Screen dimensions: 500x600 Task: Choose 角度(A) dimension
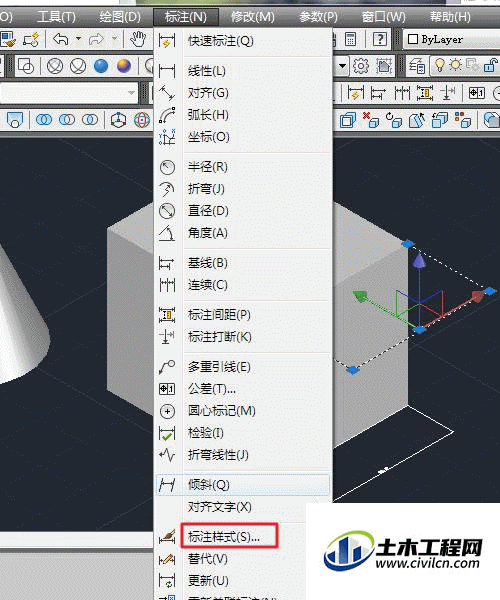pyautogui.click(x=243, y=233)
